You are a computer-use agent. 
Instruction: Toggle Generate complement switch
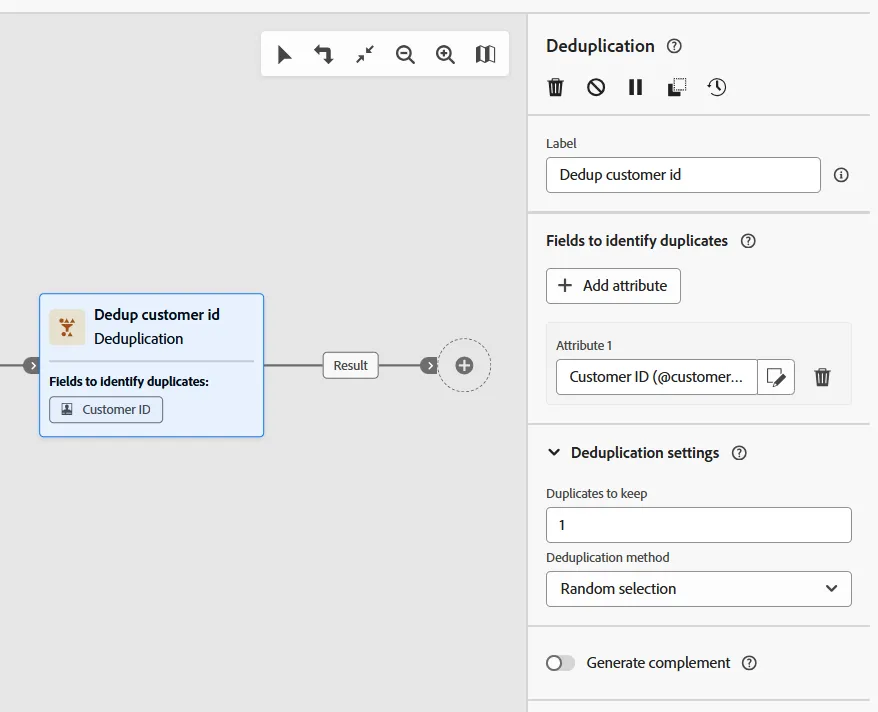click(x=561, y=663)
